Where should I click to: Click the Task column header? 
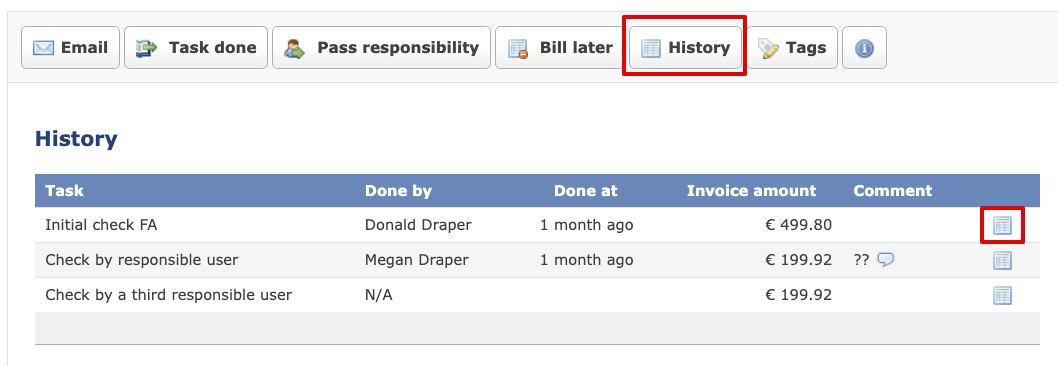point(65,191)
